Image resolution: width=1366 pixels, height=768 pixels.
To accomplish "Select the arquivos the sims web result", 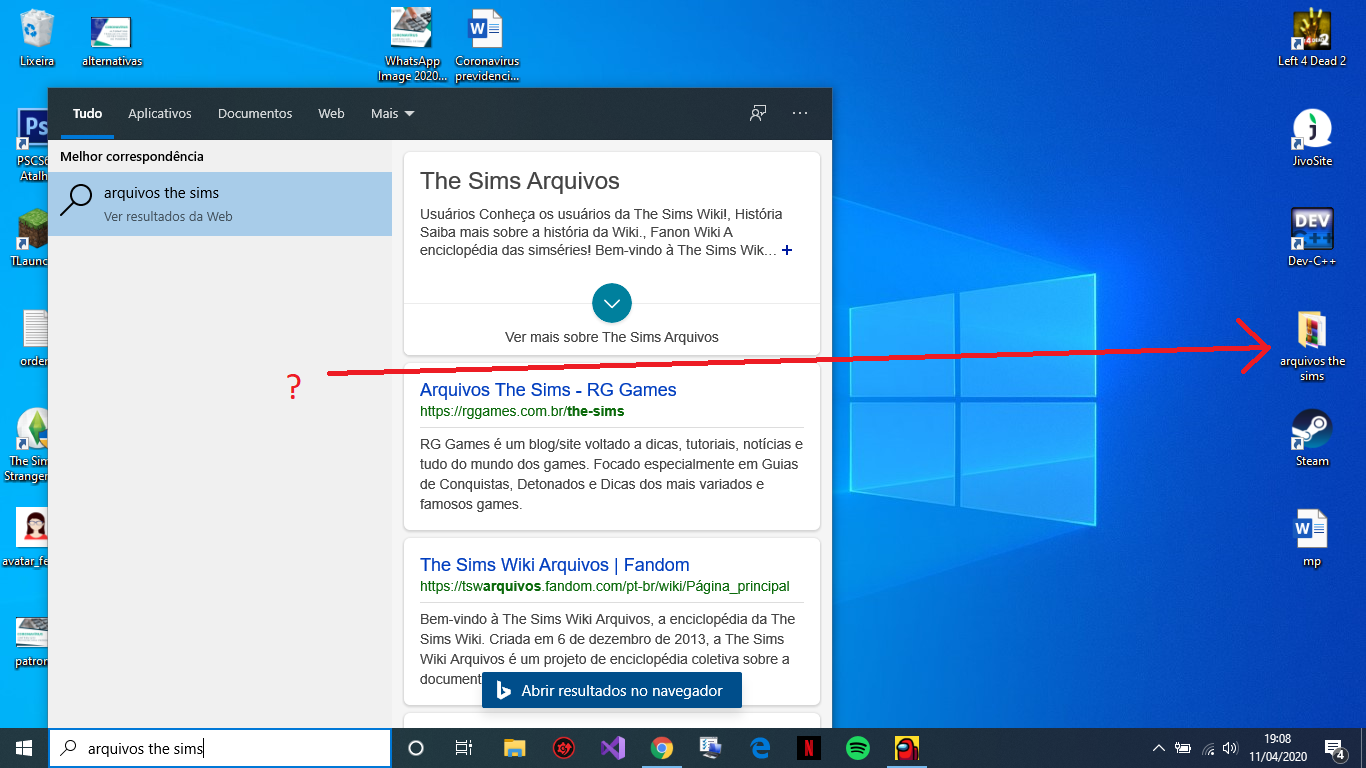I will (x=220, y=204).
